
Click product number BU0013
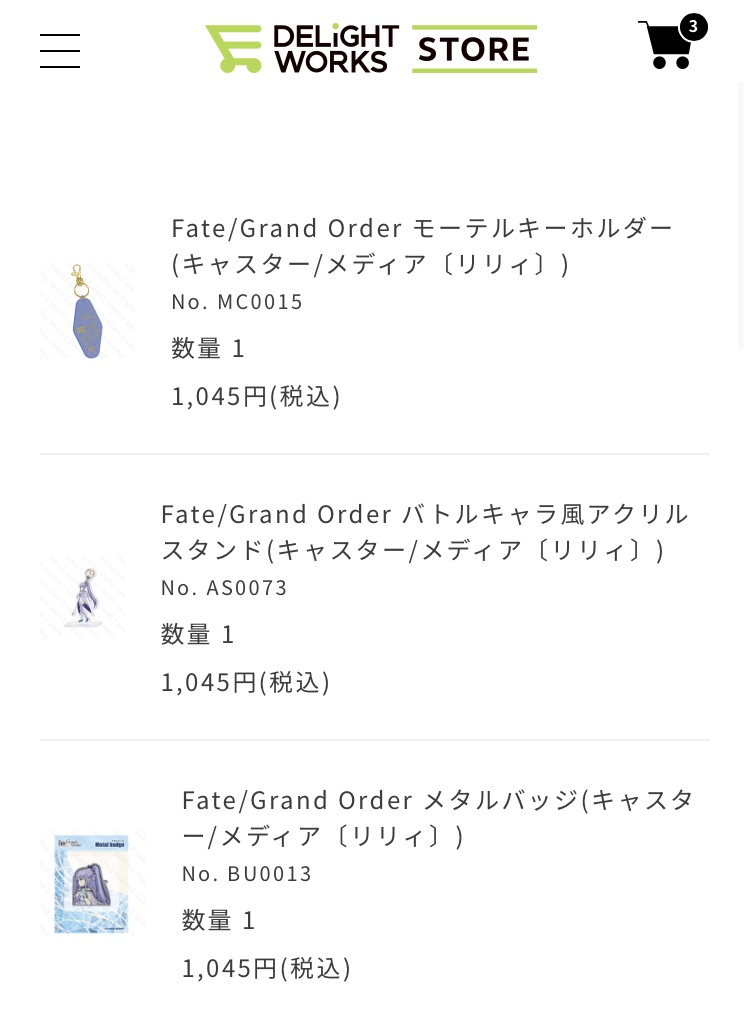tap(247, 874)
